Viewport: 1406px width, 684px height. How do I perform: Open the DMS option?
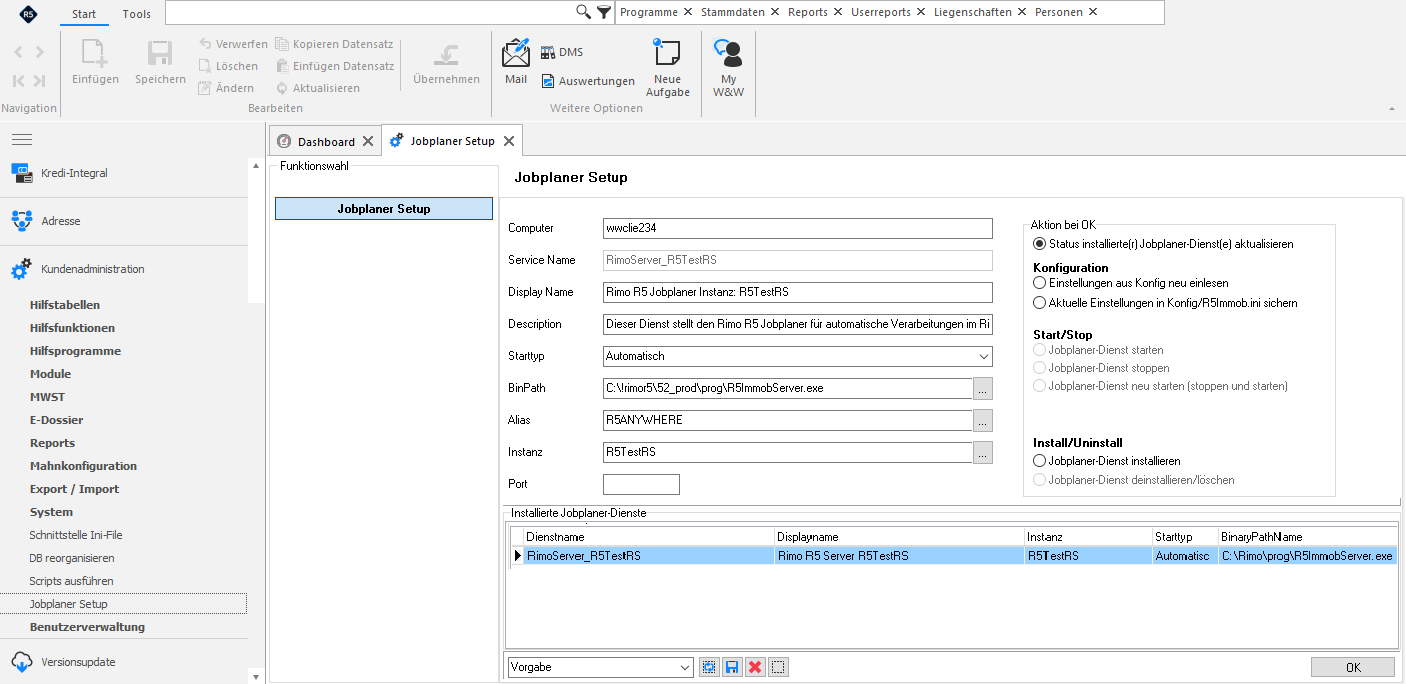tap(561, 52)
